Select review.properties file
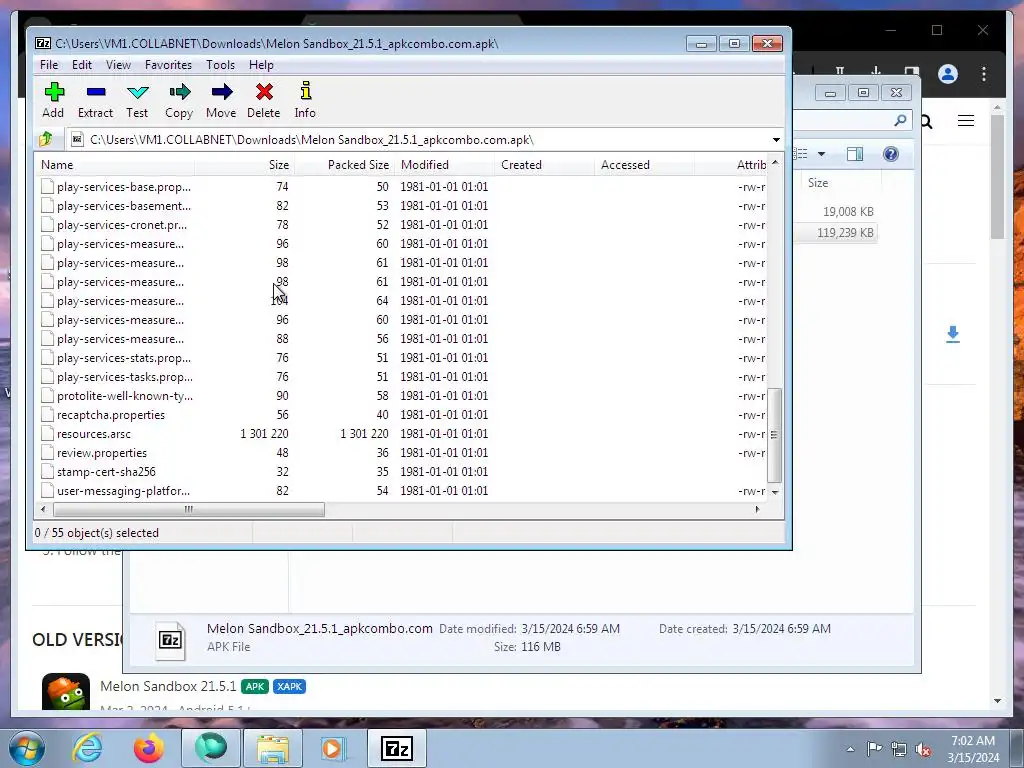The height and width of the screenshot is (768, 1024). pos(101,453)
